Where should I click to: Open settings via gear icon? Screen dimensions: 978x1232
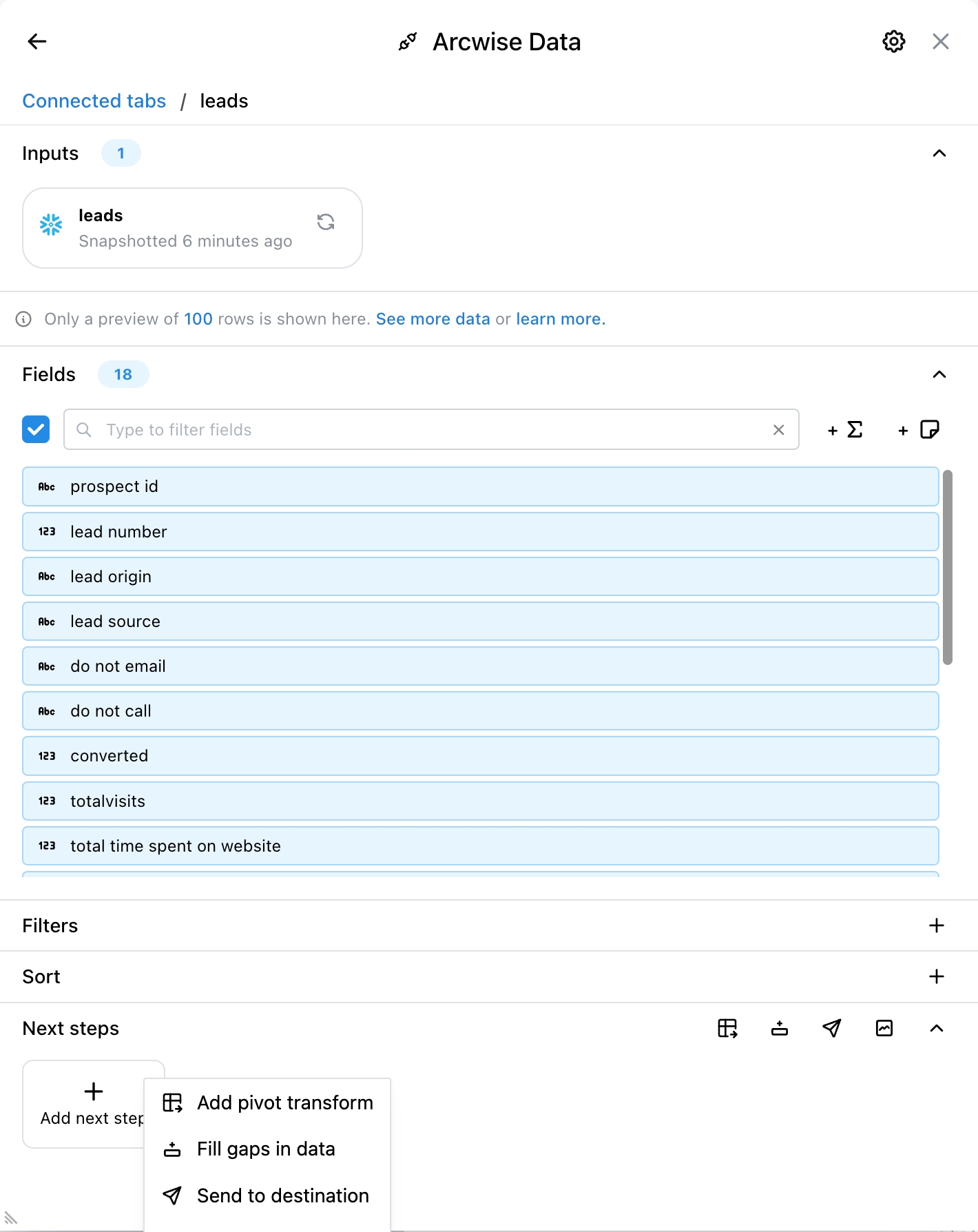[893, 41]
